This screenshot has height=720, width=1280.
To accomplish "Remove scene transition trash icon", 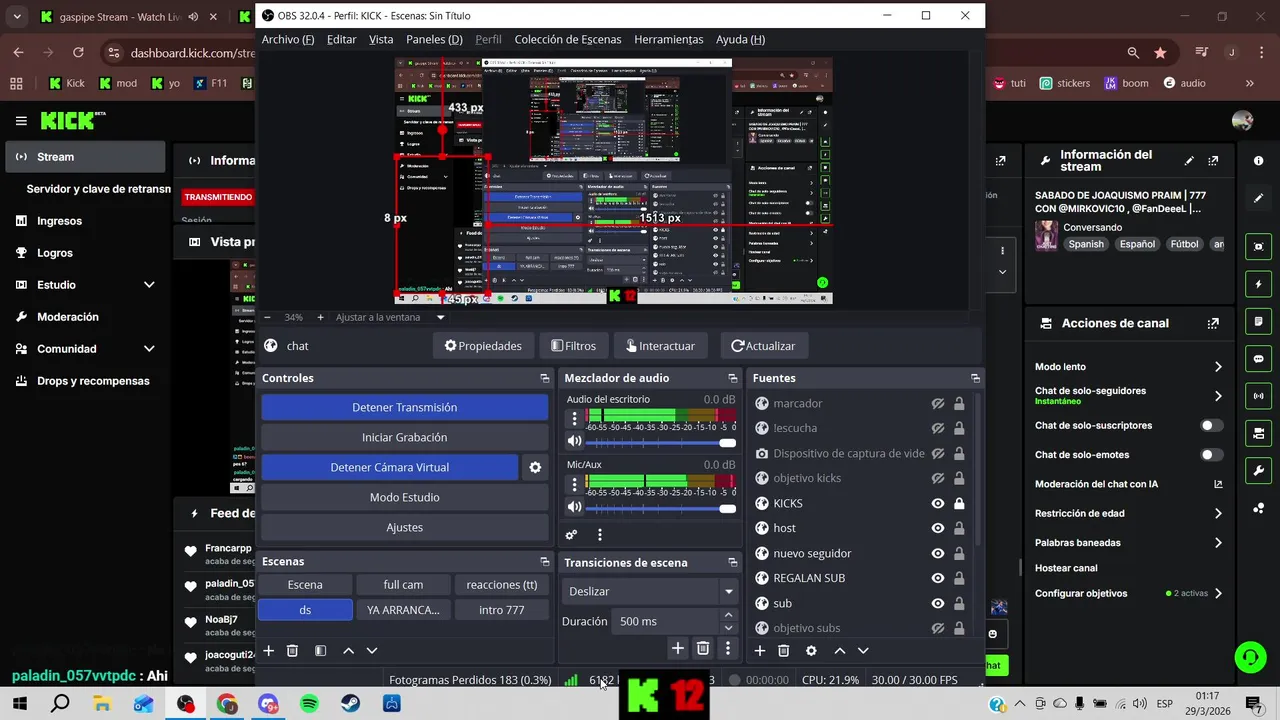I will tap(703, 649).
